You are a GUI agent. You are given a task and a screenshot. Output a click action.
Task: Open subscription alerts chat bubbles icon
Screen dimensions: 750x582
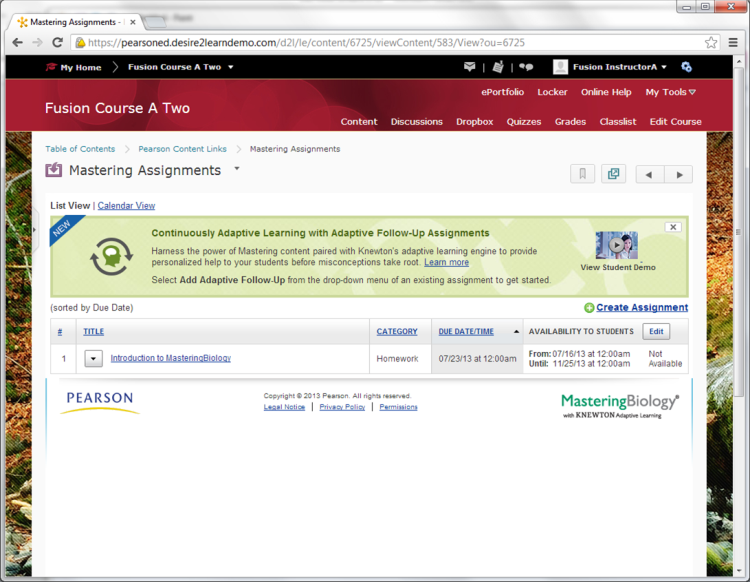(526, 67)
